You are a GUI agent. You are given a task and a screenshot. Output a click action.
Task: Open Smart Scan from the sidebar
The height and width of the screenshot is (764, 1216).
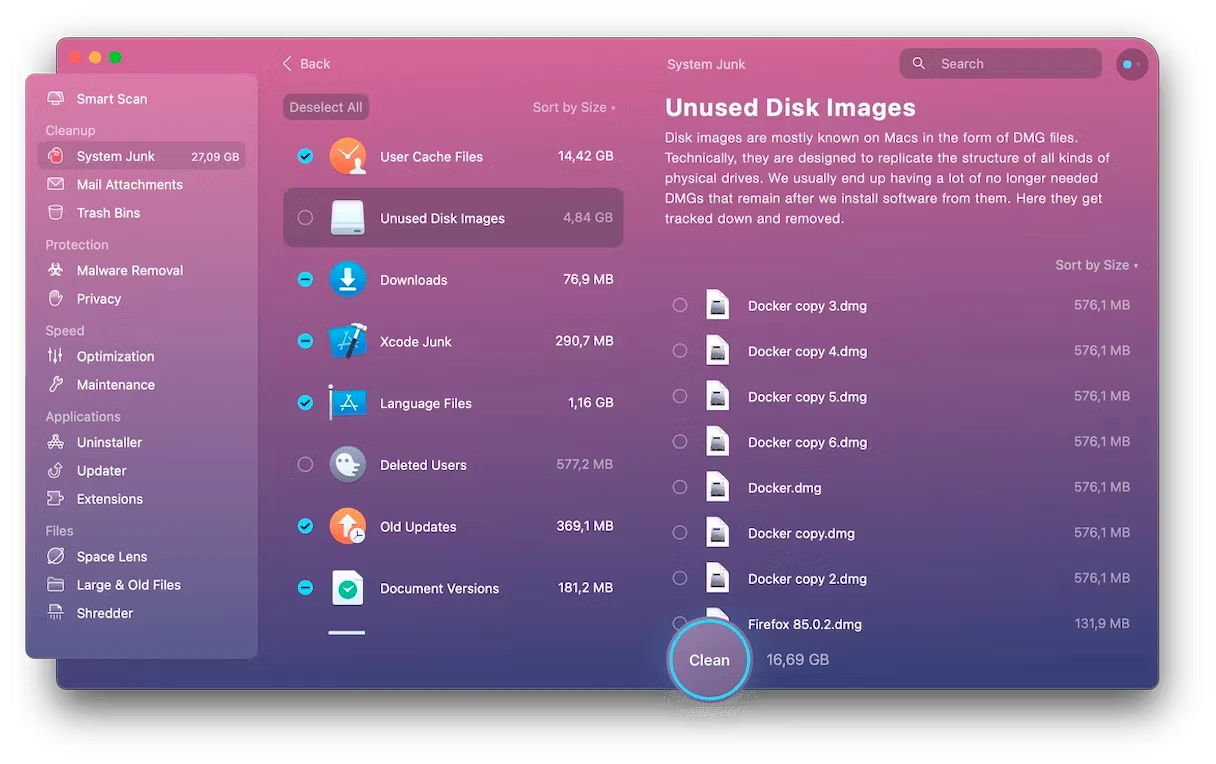tap(113, 98)
